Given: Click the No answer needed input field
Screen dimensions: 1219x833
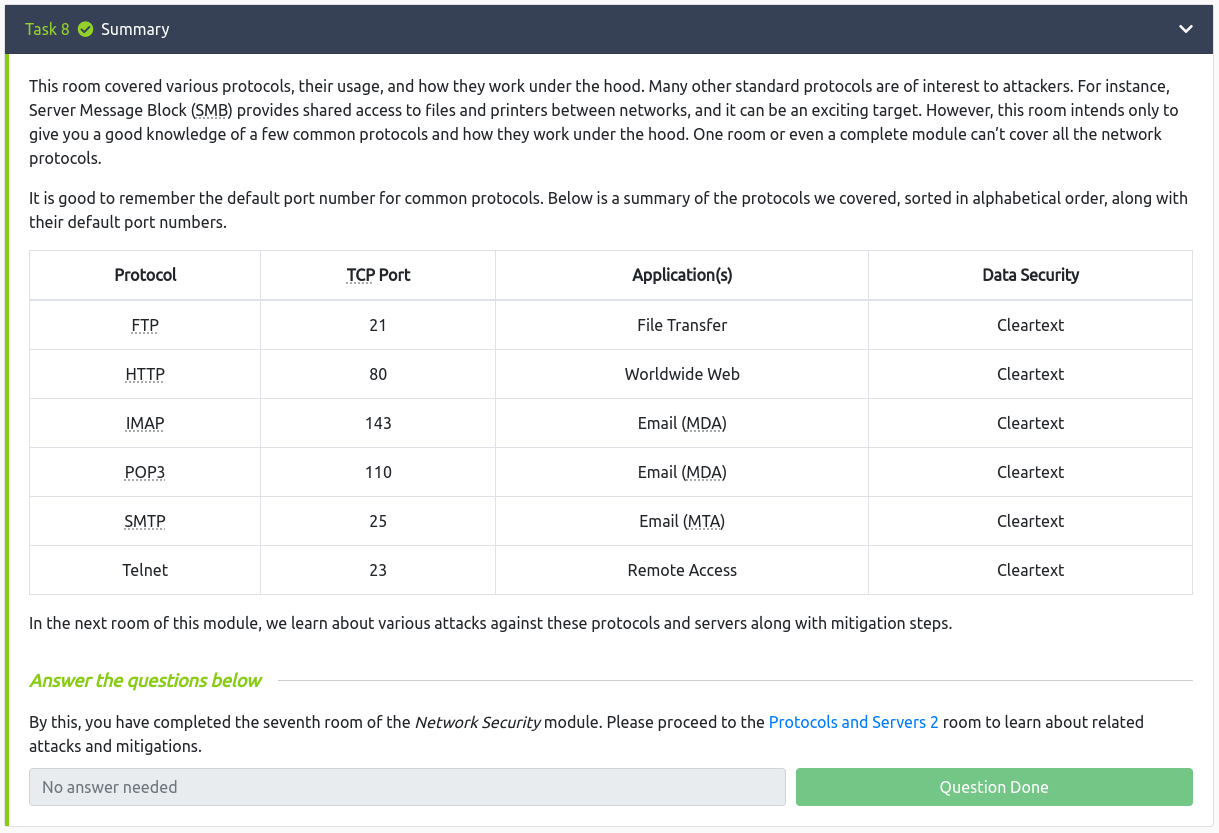Looking at the screenshot, I should [407, 787].
